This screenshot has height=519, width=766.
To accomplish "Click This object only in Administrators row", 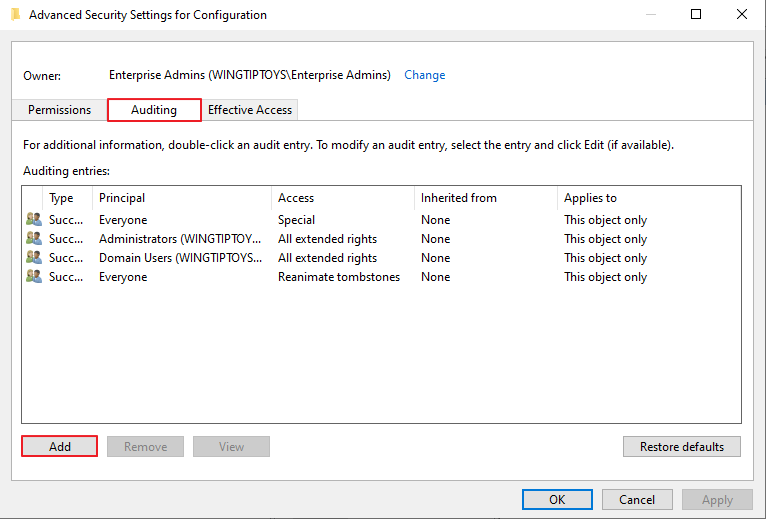I will (605, 239).
